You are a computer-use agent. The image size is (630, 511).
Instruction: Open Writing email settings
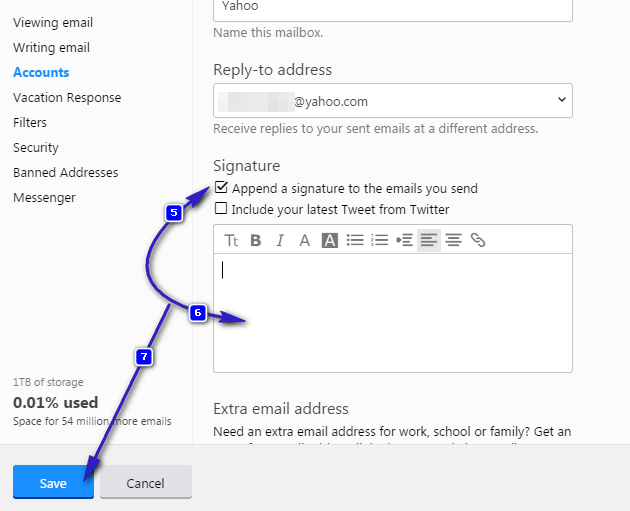click(51, 47)
